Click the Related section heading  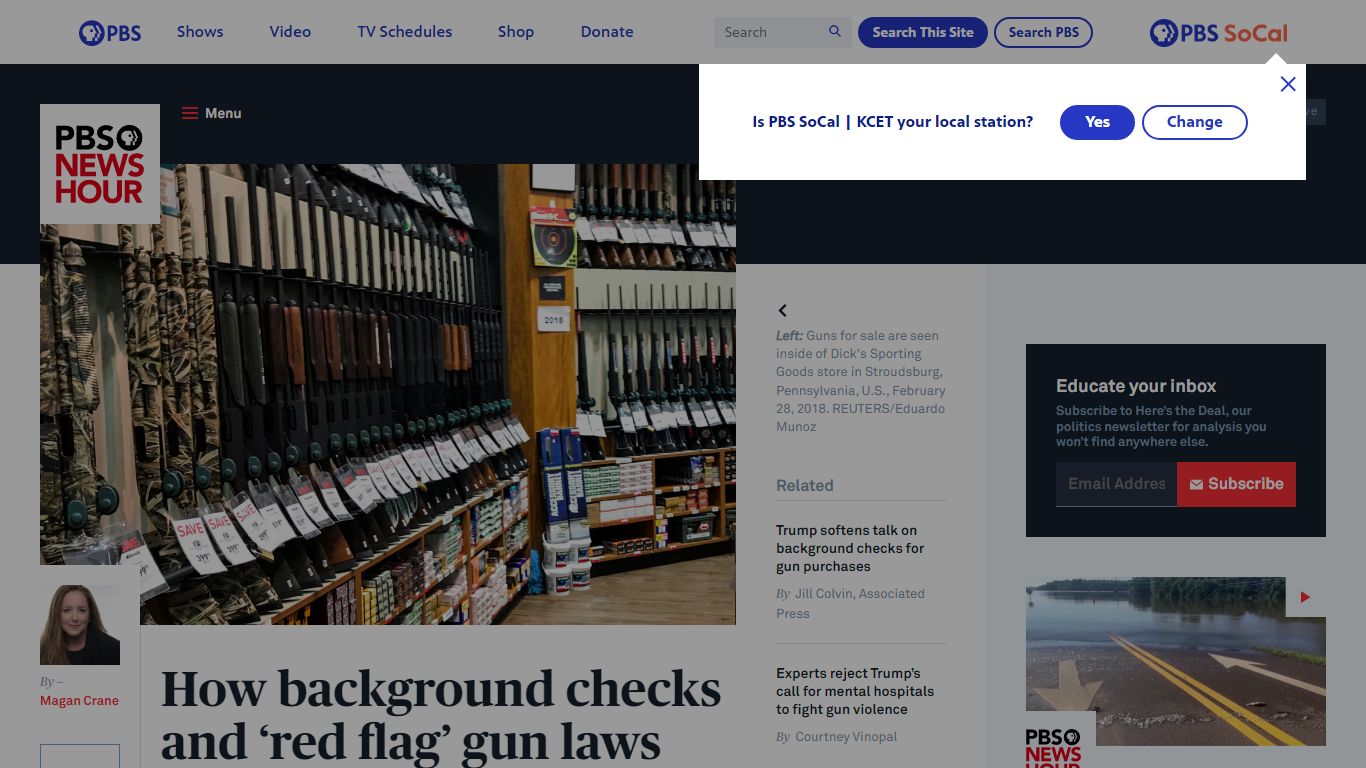tap(804, 486)
